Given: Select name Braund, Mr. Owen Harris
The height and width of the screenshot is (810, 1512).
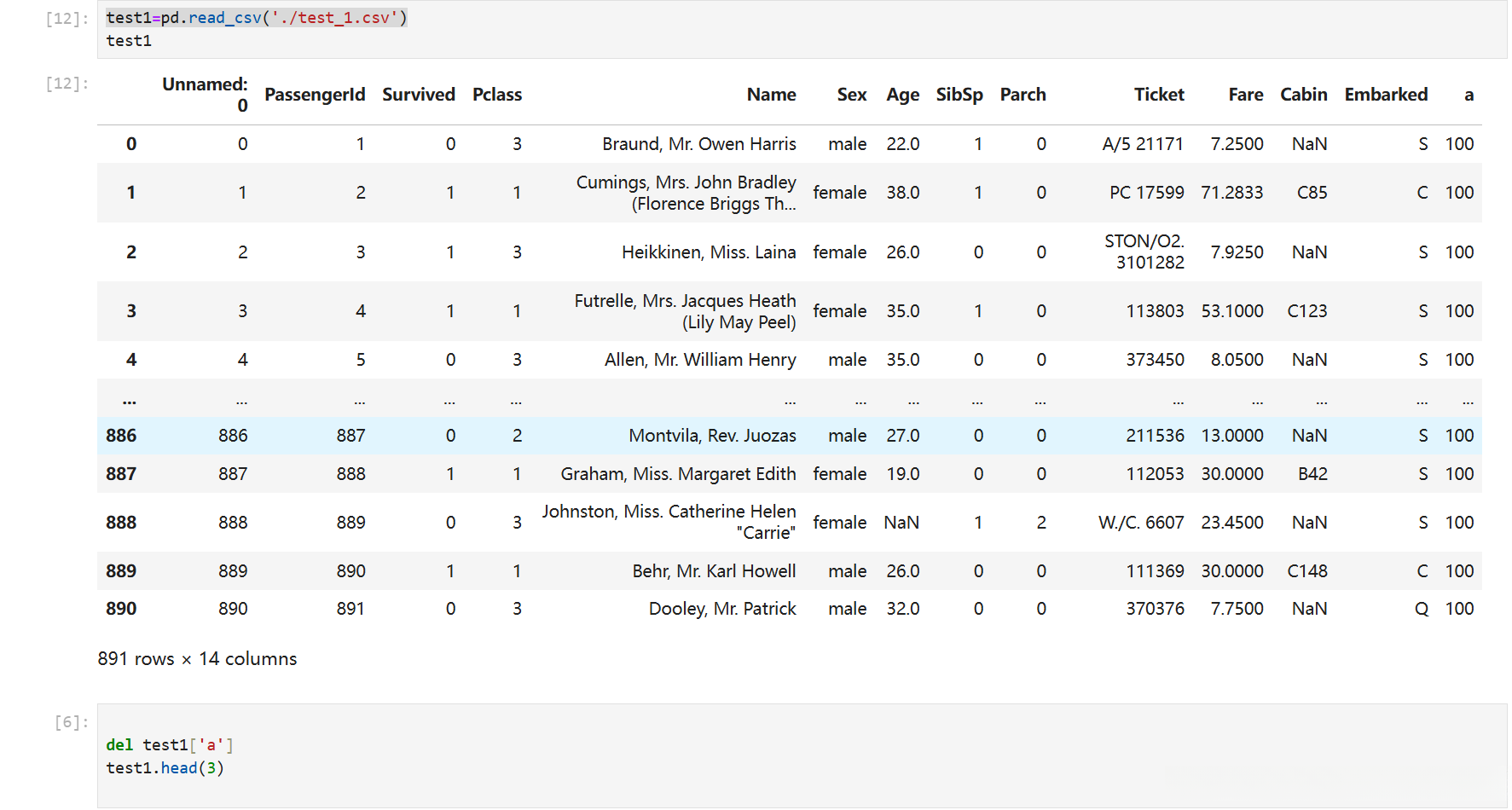Looking at the screenshot, I should tap(699, 144).
